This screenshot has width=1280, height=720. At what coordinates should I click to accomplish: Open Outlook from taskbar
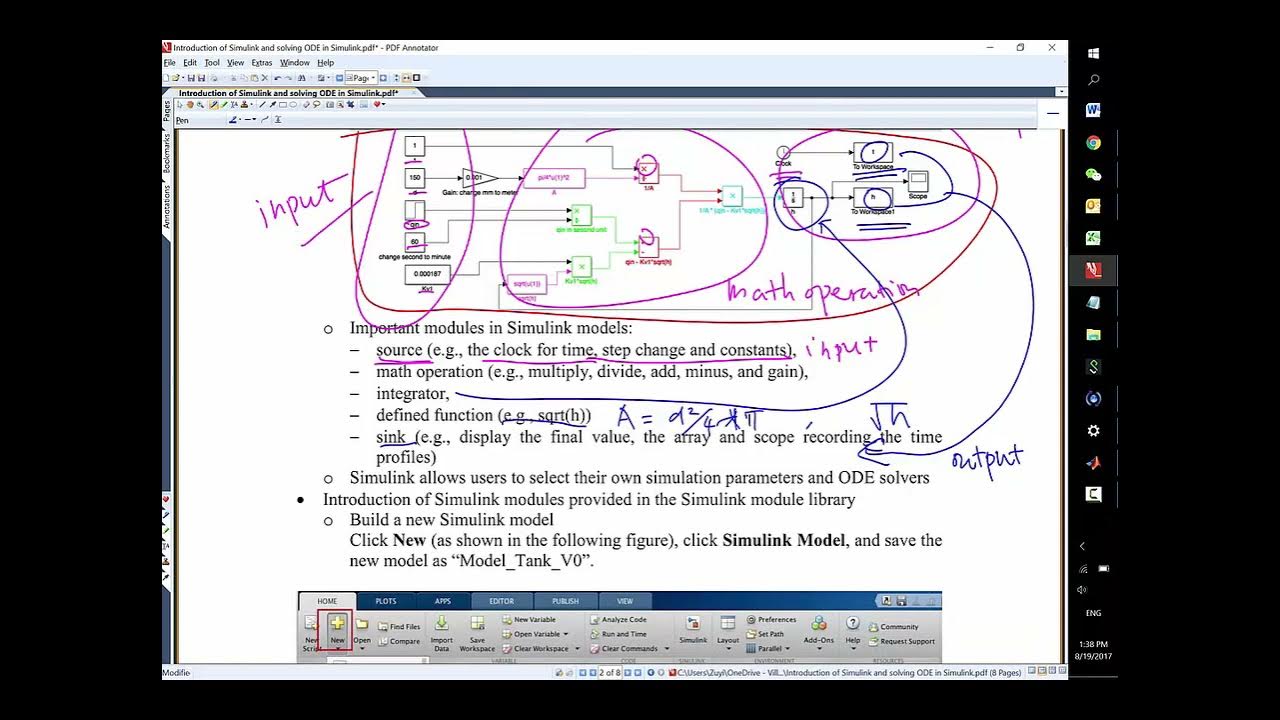(1093, 206)
